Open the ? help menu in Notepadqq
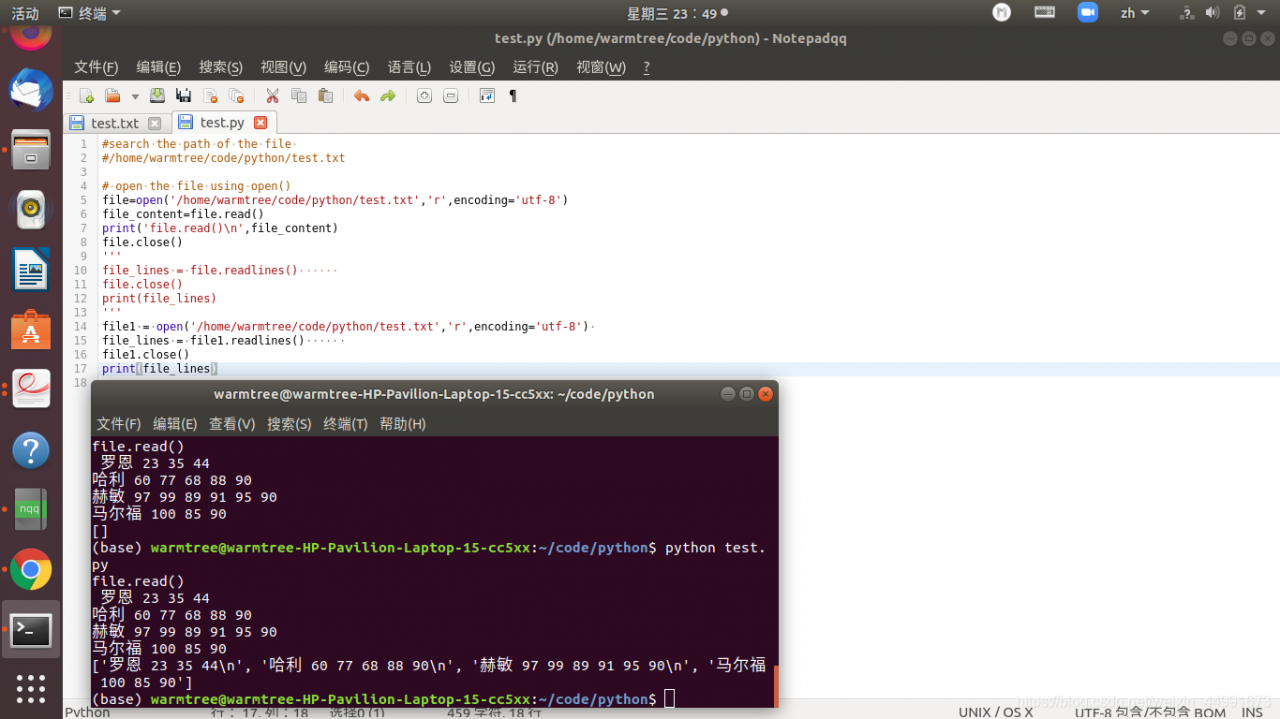1280x719 pixels. tap(646, 67)
